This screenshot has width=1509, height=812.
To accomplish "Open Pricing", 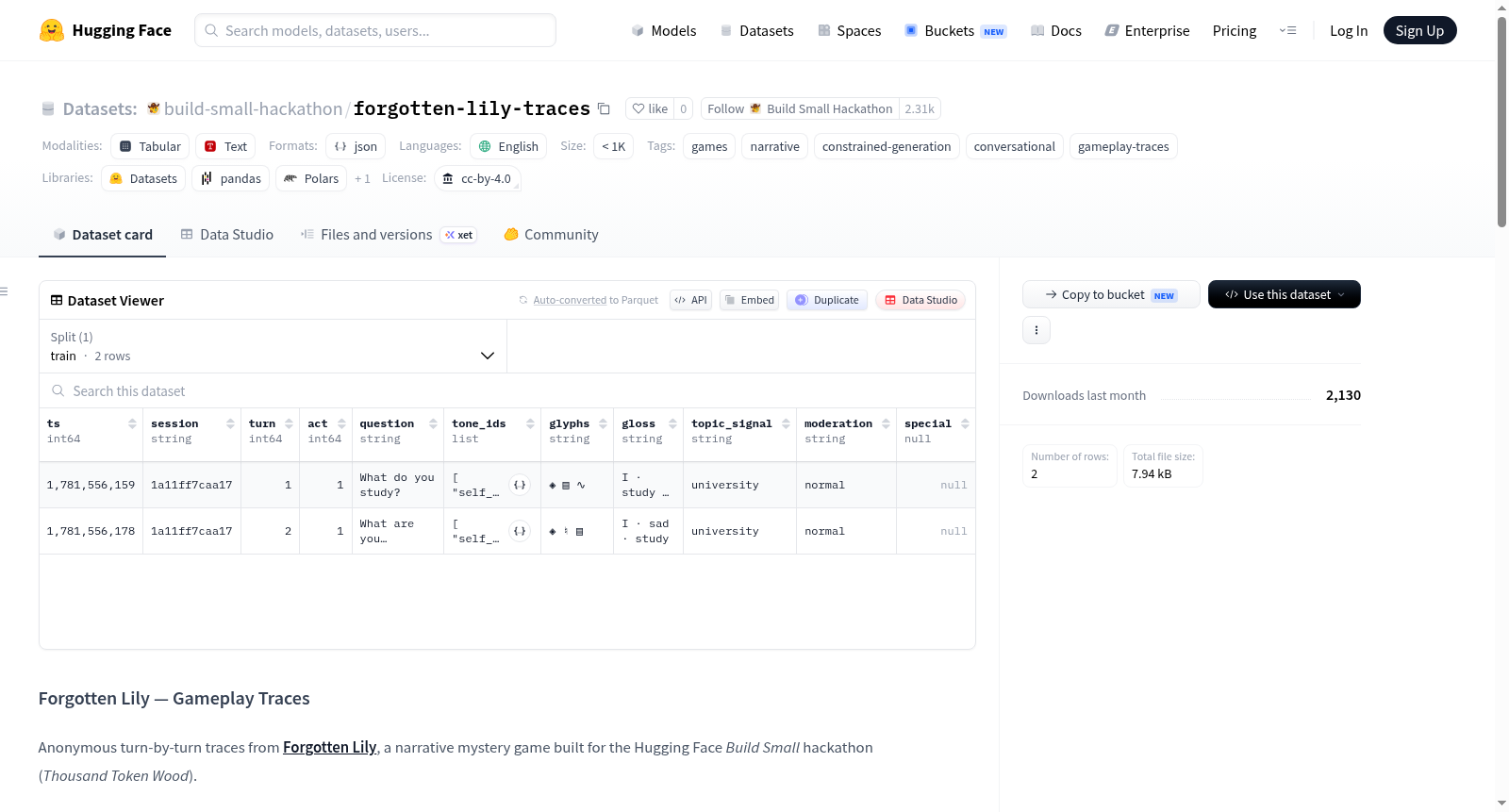I will tap(1235, 30).
